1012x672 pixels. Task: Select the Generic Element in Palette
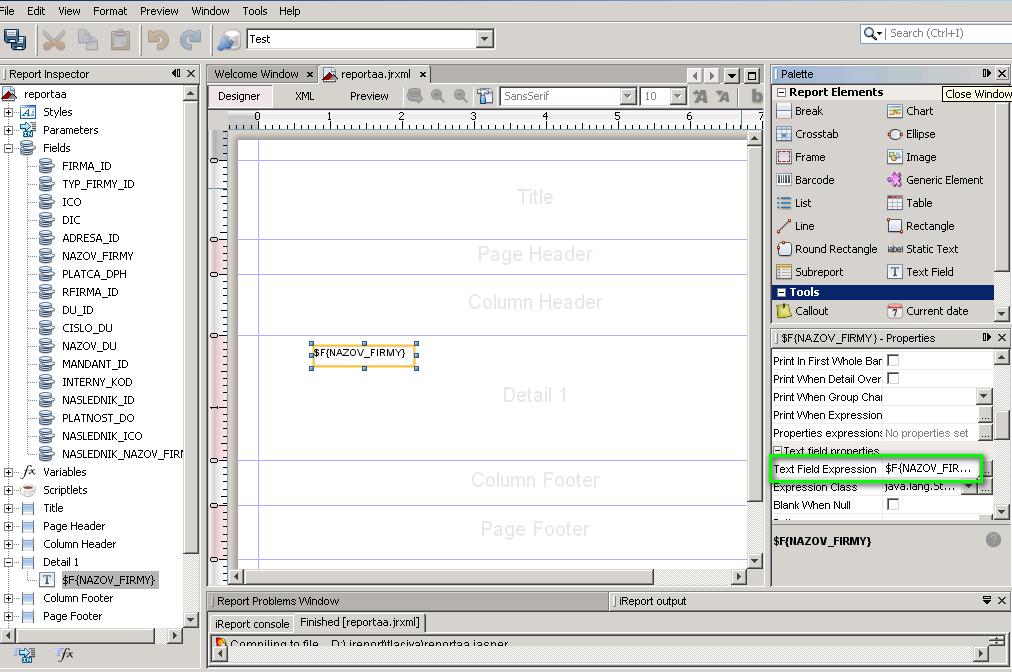point(935,180)
